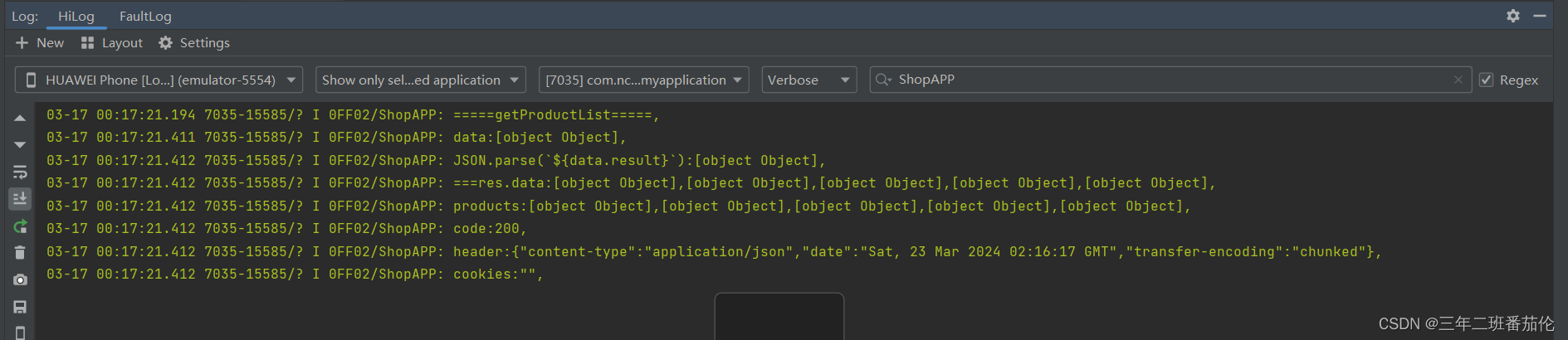
Task: Add a New log window
Action: tap(39, 42)
